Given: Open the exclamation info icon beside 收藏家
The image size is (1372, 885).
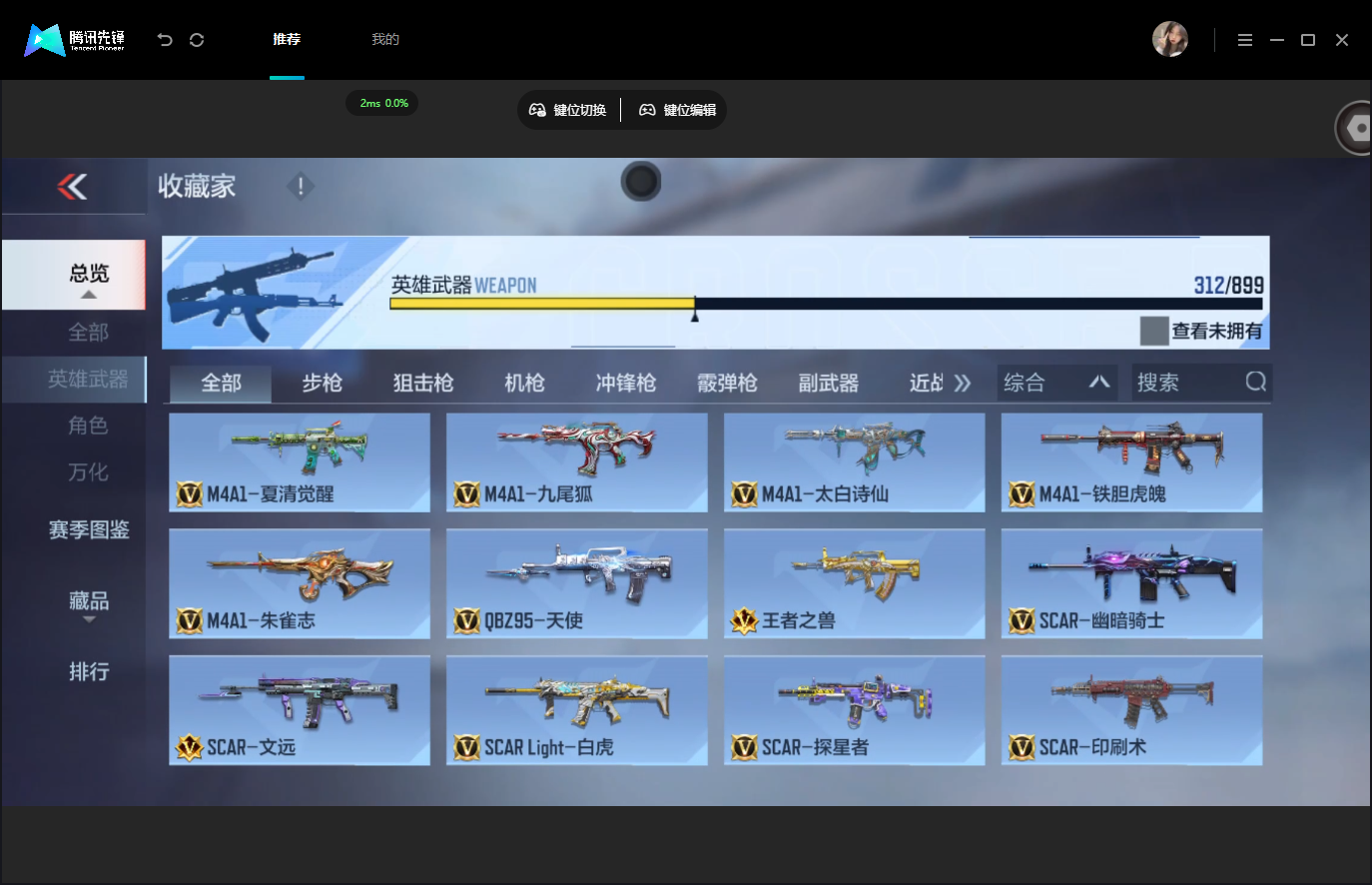Looking at the screenshot, I should (x=300, y=186).
